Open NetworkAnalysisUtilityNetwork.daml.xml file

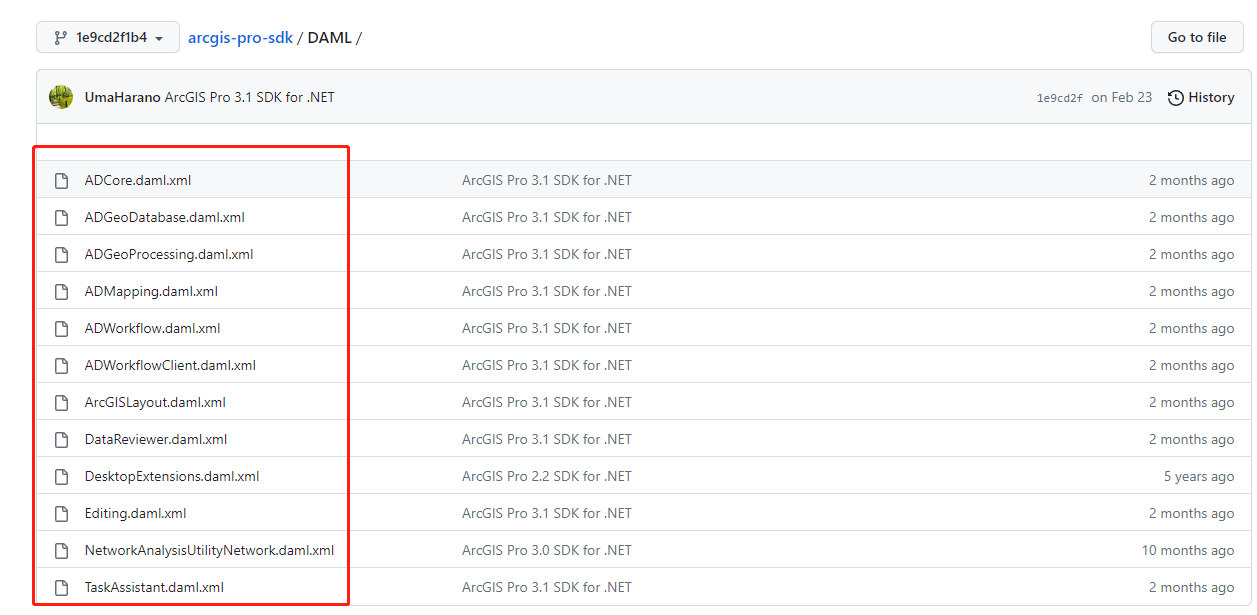[x=209, y=551]
